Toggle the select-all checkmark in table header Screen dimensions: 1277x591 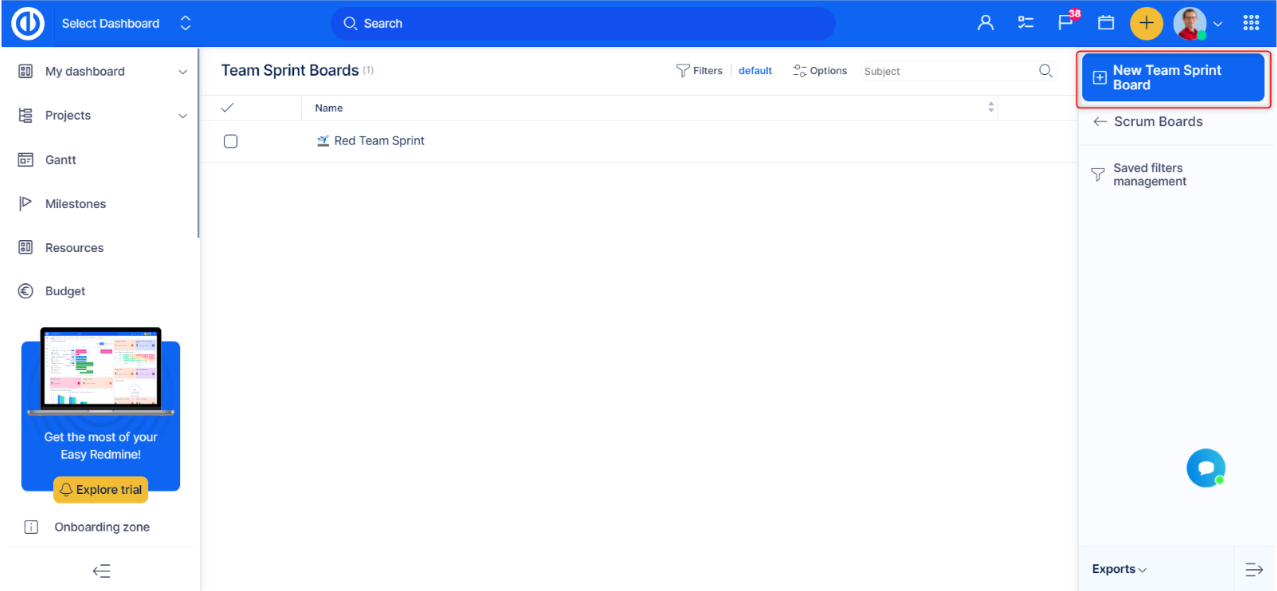(x=227, y=108)
